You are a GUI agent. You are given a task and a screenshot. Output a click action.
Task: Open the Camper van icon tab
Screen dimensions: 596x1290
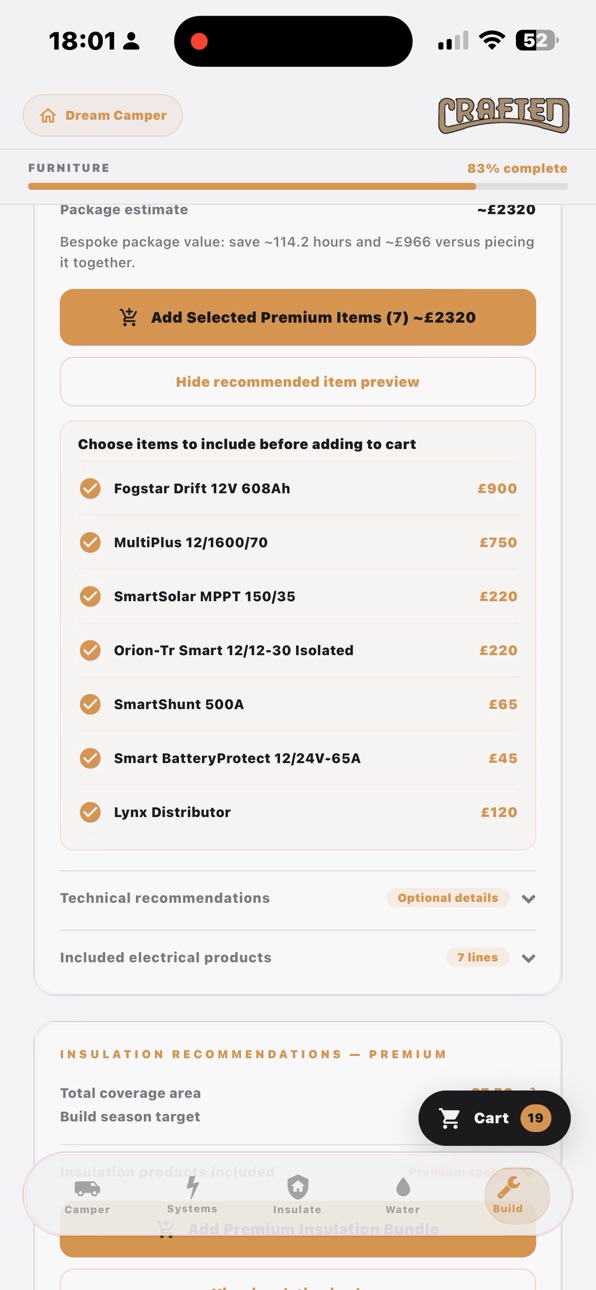coord(87,1188)
